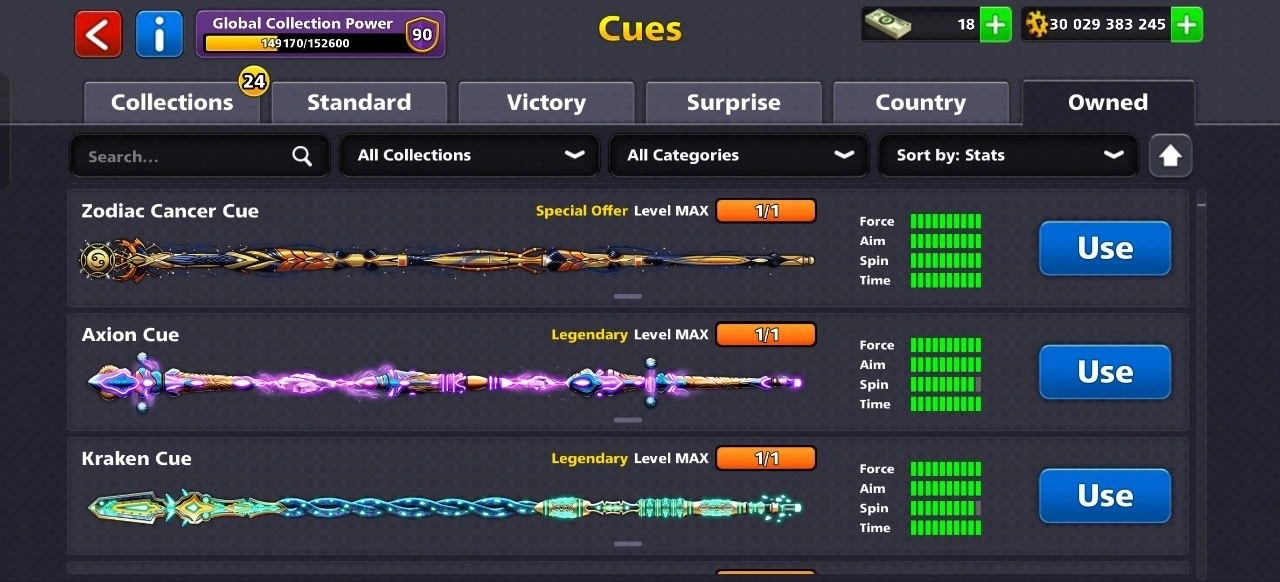The image size is (1280, 582).
Task: Use the Kraken Cue
Action: pyautogui.click(x=1105, y=496)
